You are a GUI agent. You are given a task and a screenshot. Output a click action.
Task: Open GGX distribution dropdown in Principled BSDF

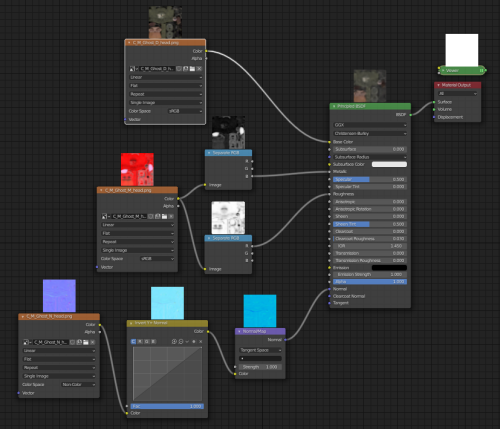click(x=370, y=125)
